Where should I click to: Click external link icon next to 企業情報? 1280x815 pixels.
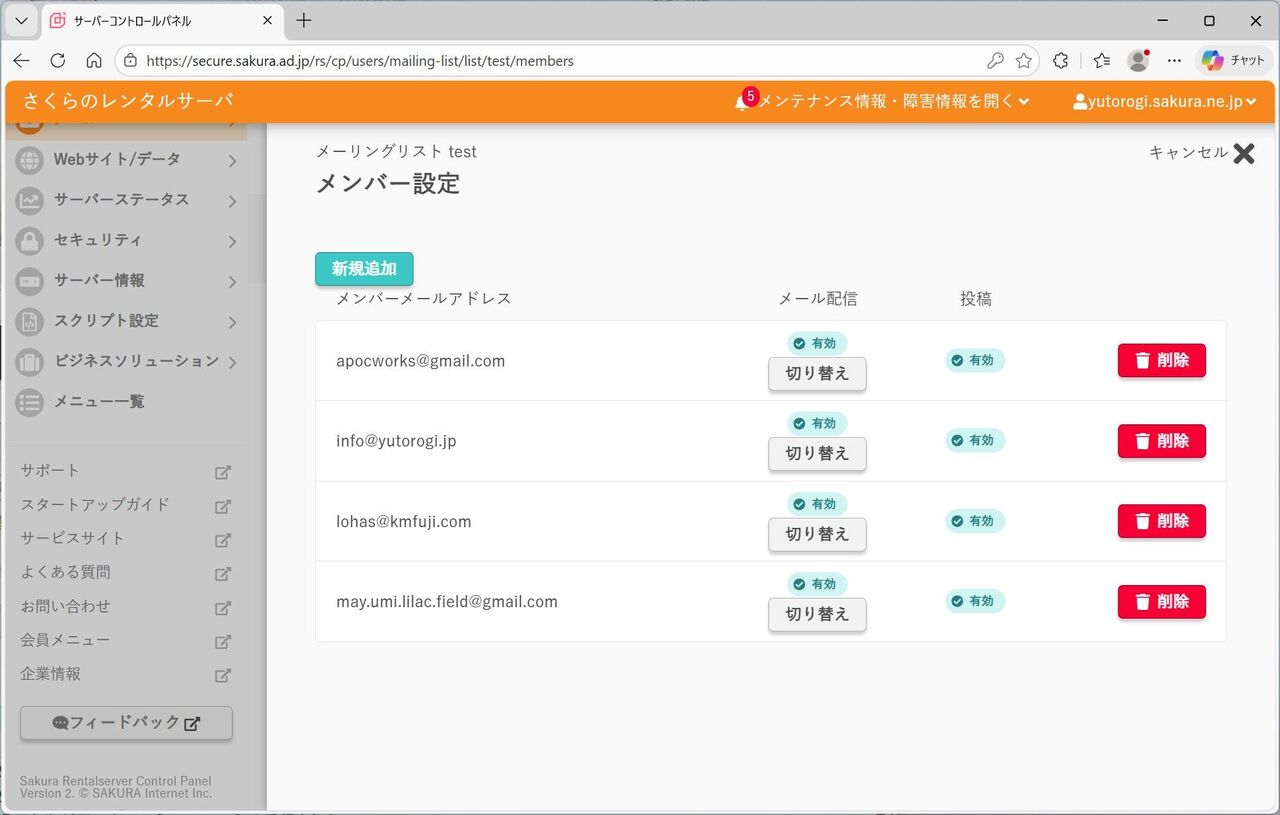tap(223, 676)
